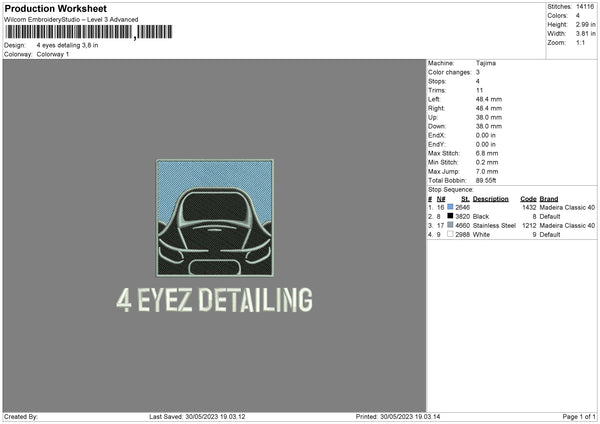Click the 'Brand' column header
The height and width of the screenshot is (424, 600).
(549, 199)
